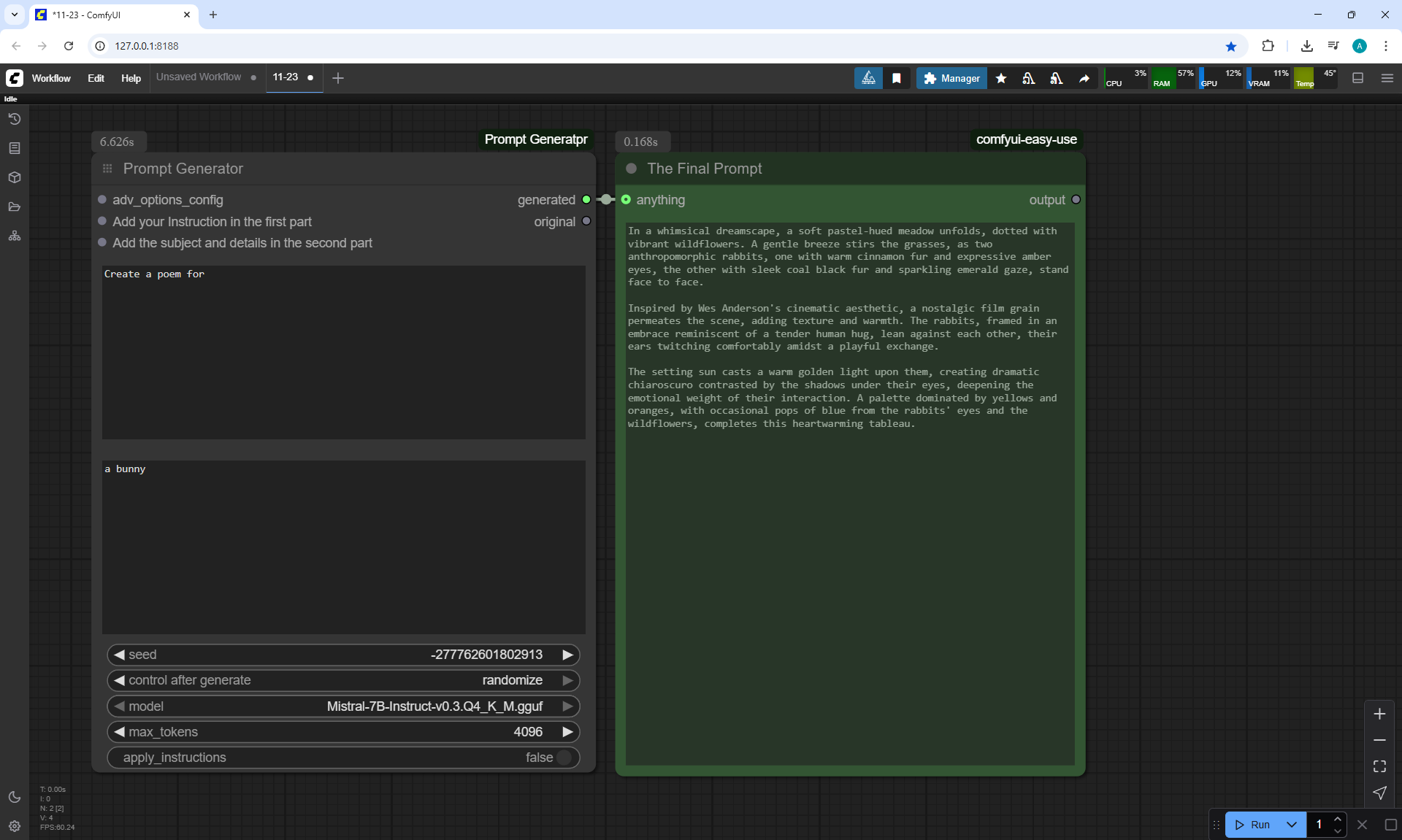Screen dimensions: 1402x840
Task: Click the Manager puzzle button
Action: [951, 78]
